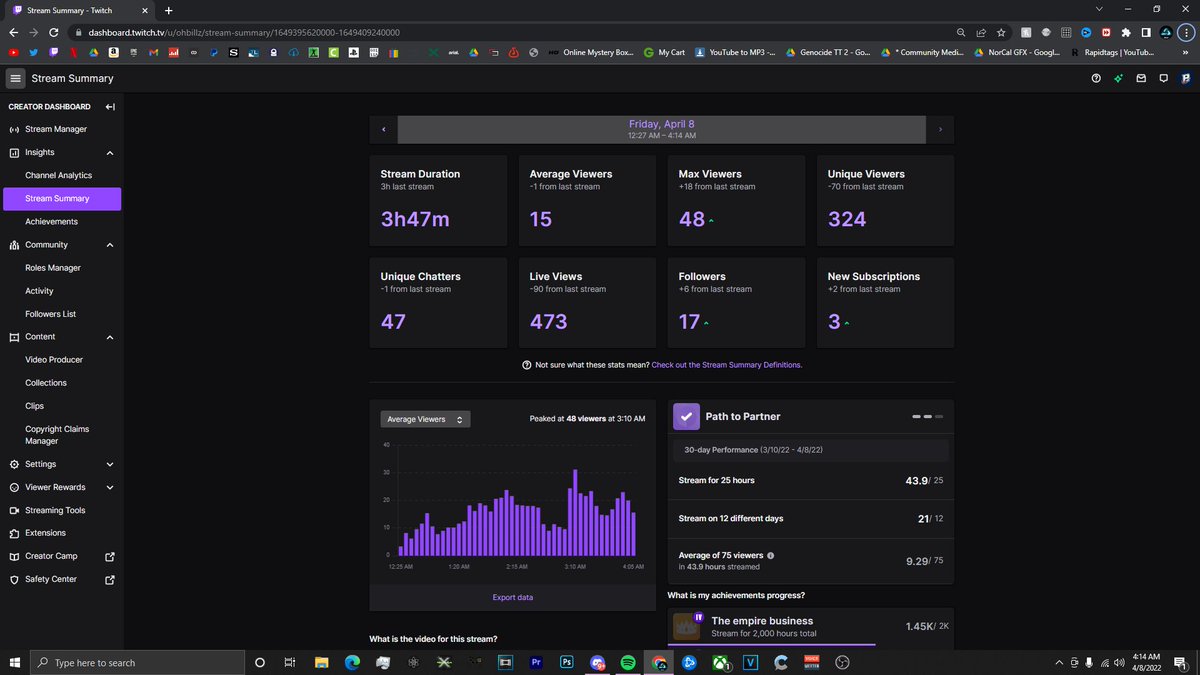This screenshot has width=1200, height=675.
Task: Open Premiere Pro from the taskbar
Action: pos(536,663)
